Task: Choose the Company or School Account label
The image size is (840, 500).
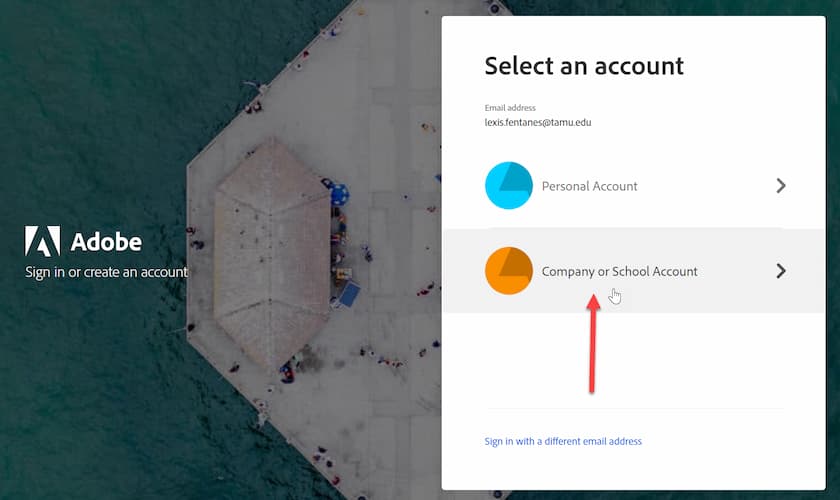Action: [x=619, y=271]
